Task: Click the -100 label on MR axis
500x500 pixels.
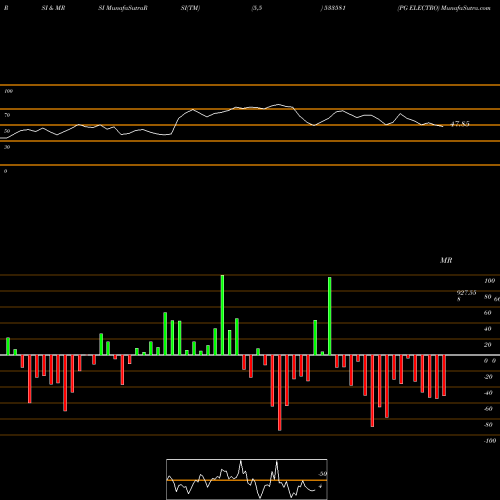Action: (489, 441)
